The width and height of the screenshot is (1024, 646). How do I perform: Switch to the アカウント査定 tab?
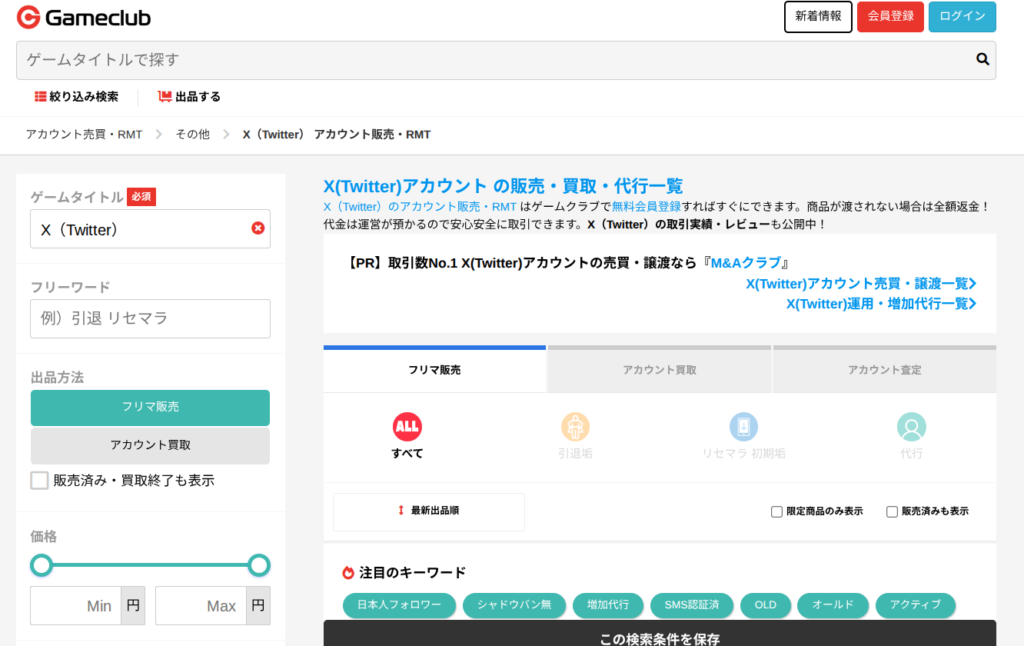pyautogui.click(x=884, y=370)
